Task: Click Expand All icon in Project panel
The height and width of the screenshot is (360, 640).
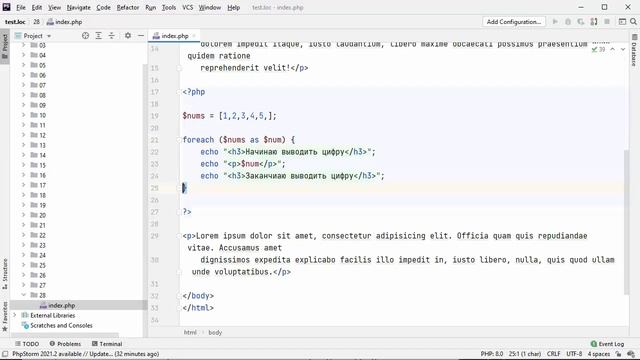Action: point(98,36)
